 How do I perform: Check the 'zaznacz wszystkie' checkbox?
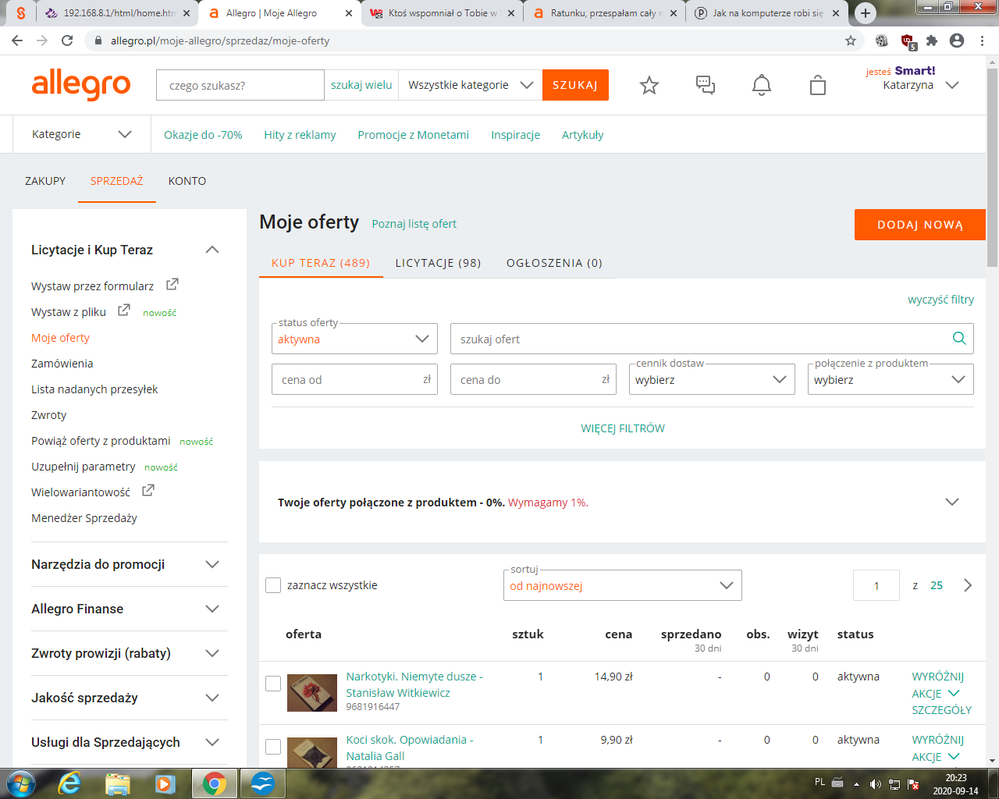[x=273, y=585]
